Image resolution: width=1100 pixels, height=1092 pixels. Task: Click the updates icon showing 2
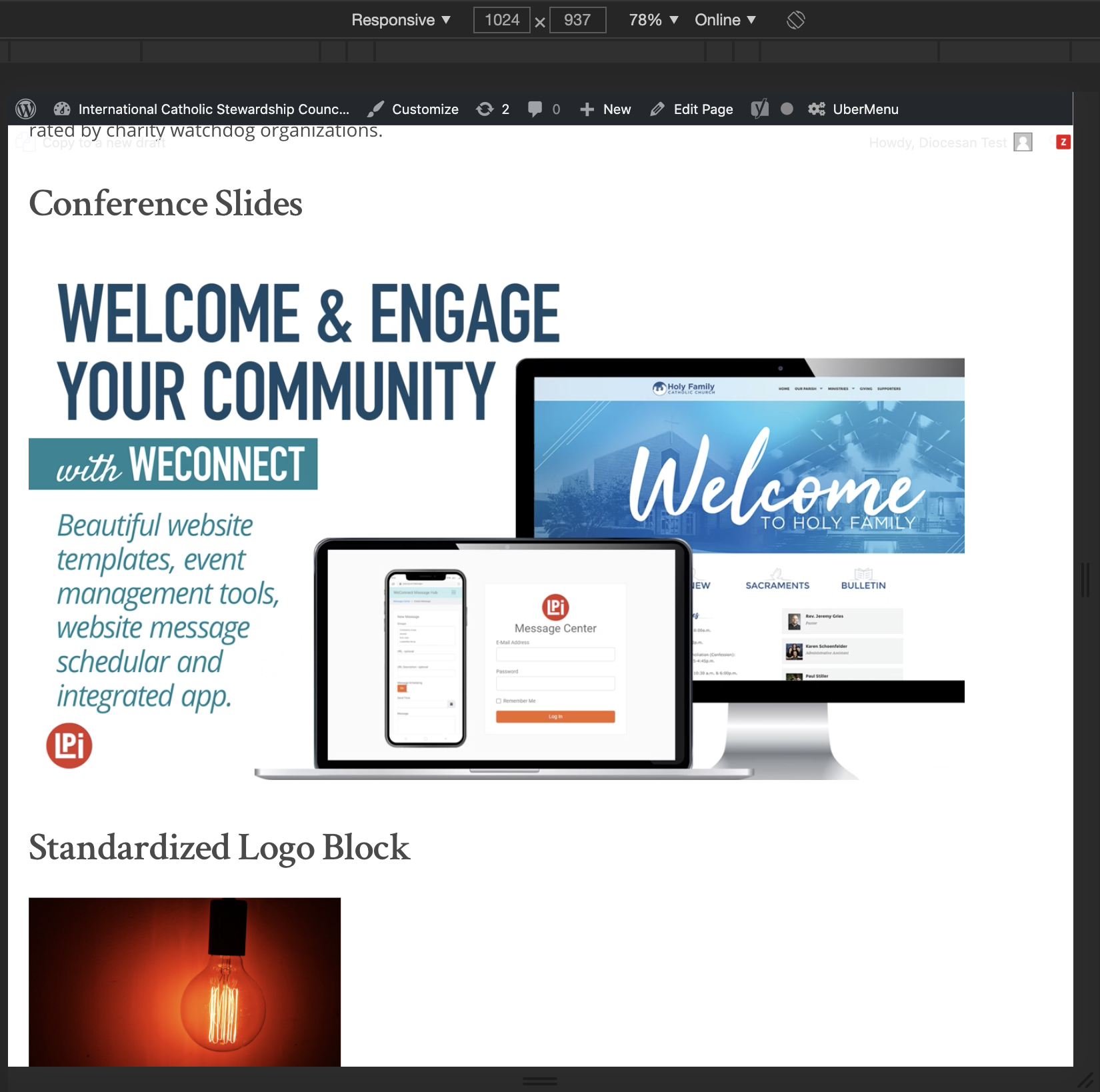493,109
